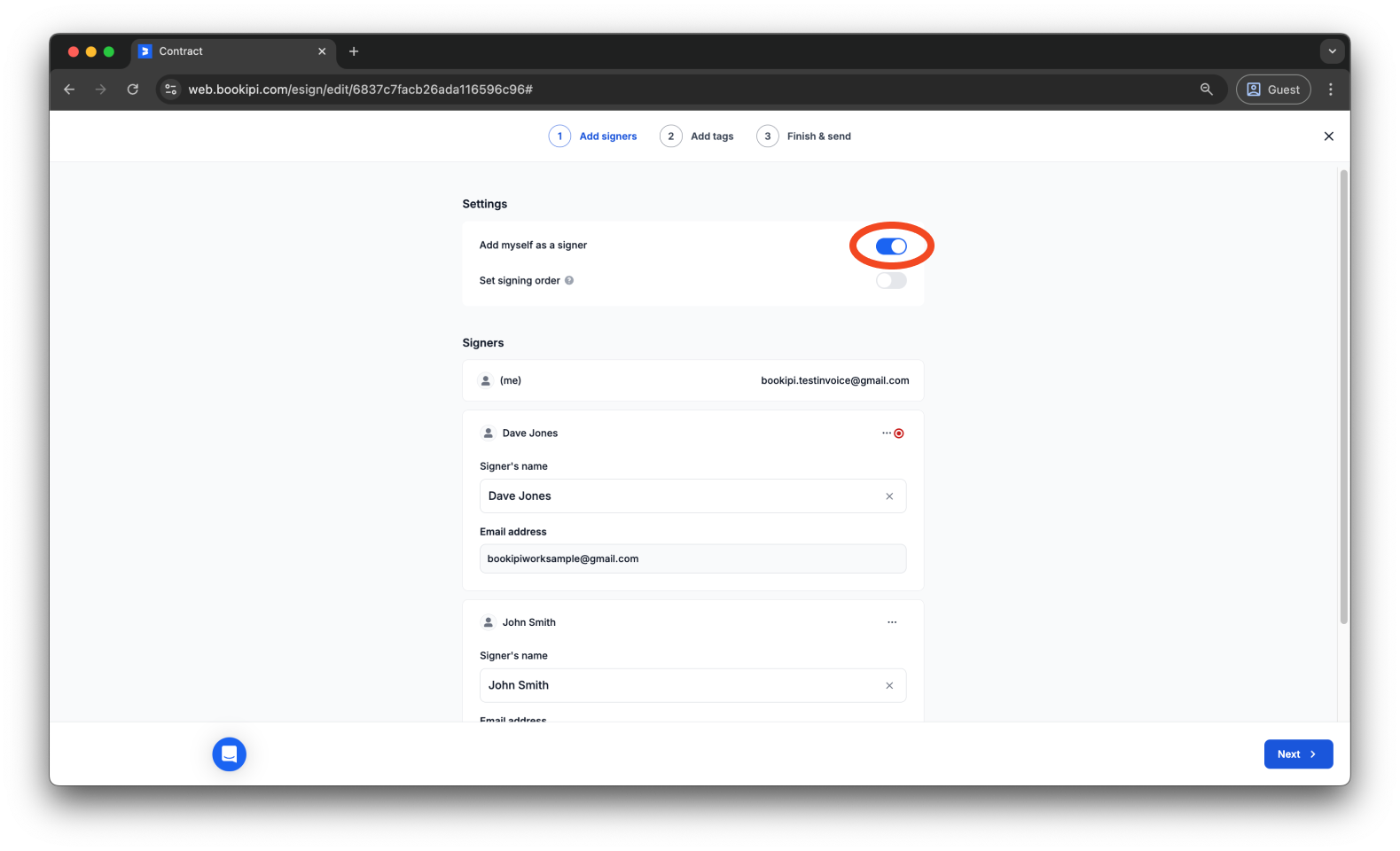Image resolution: width=1400 pixels, height=851 pixels.
Task: Clear the Dave Jones name field
Action: click(x=889, y=496)
